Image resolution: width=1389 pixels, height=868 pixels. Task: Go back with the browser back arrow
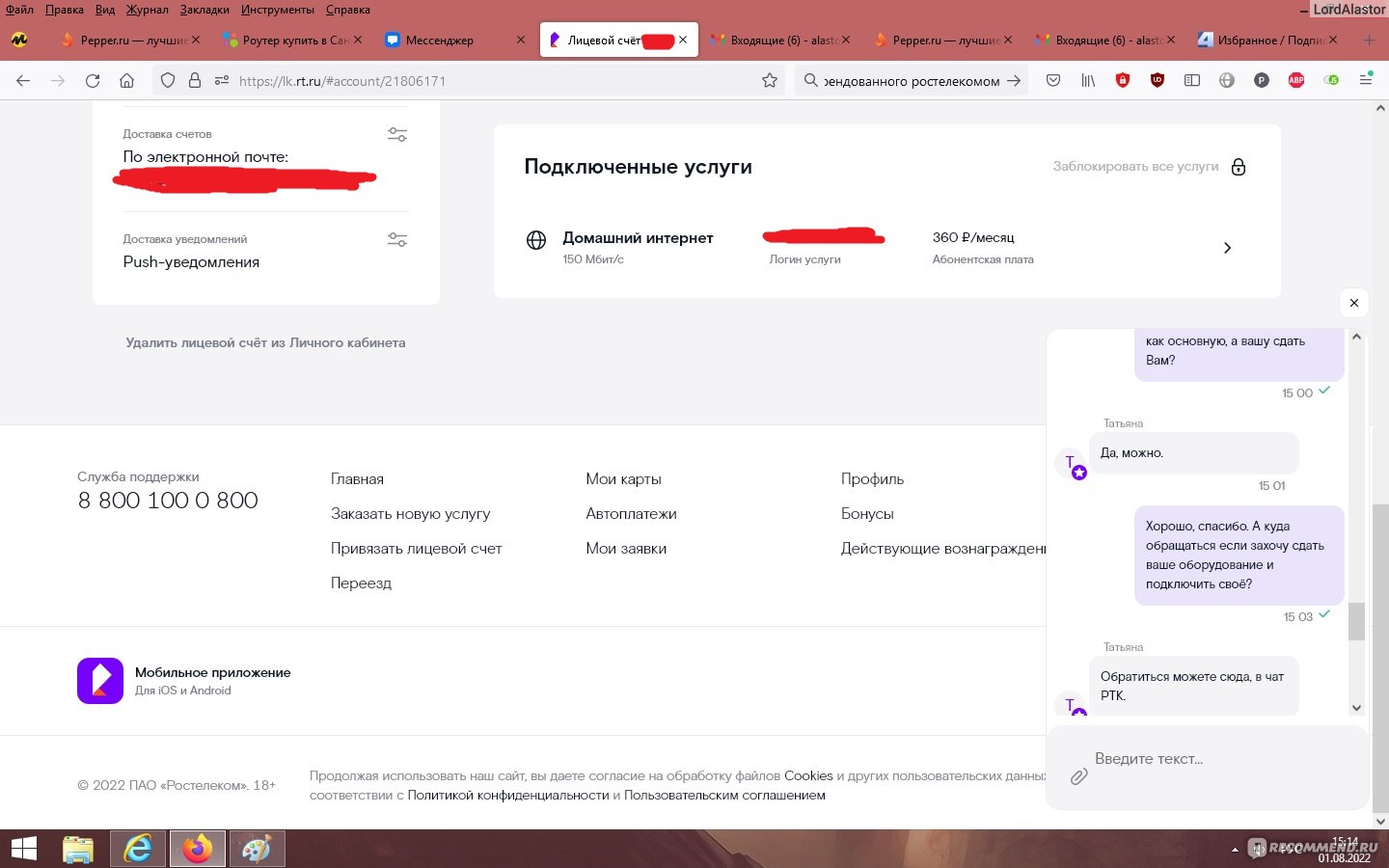click(x=23, y=81)
